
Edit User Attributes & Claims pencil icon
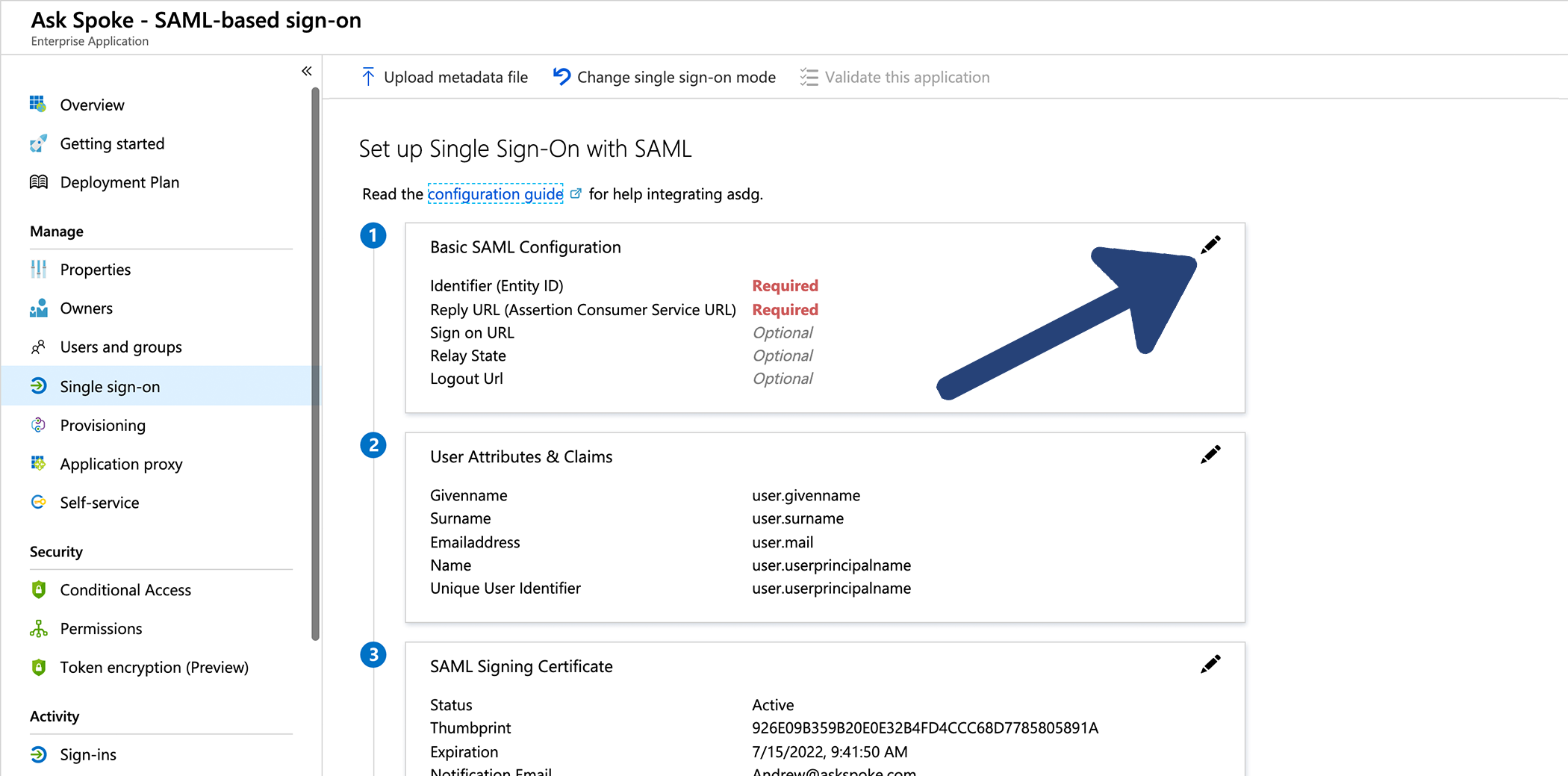click(1210, 454)
